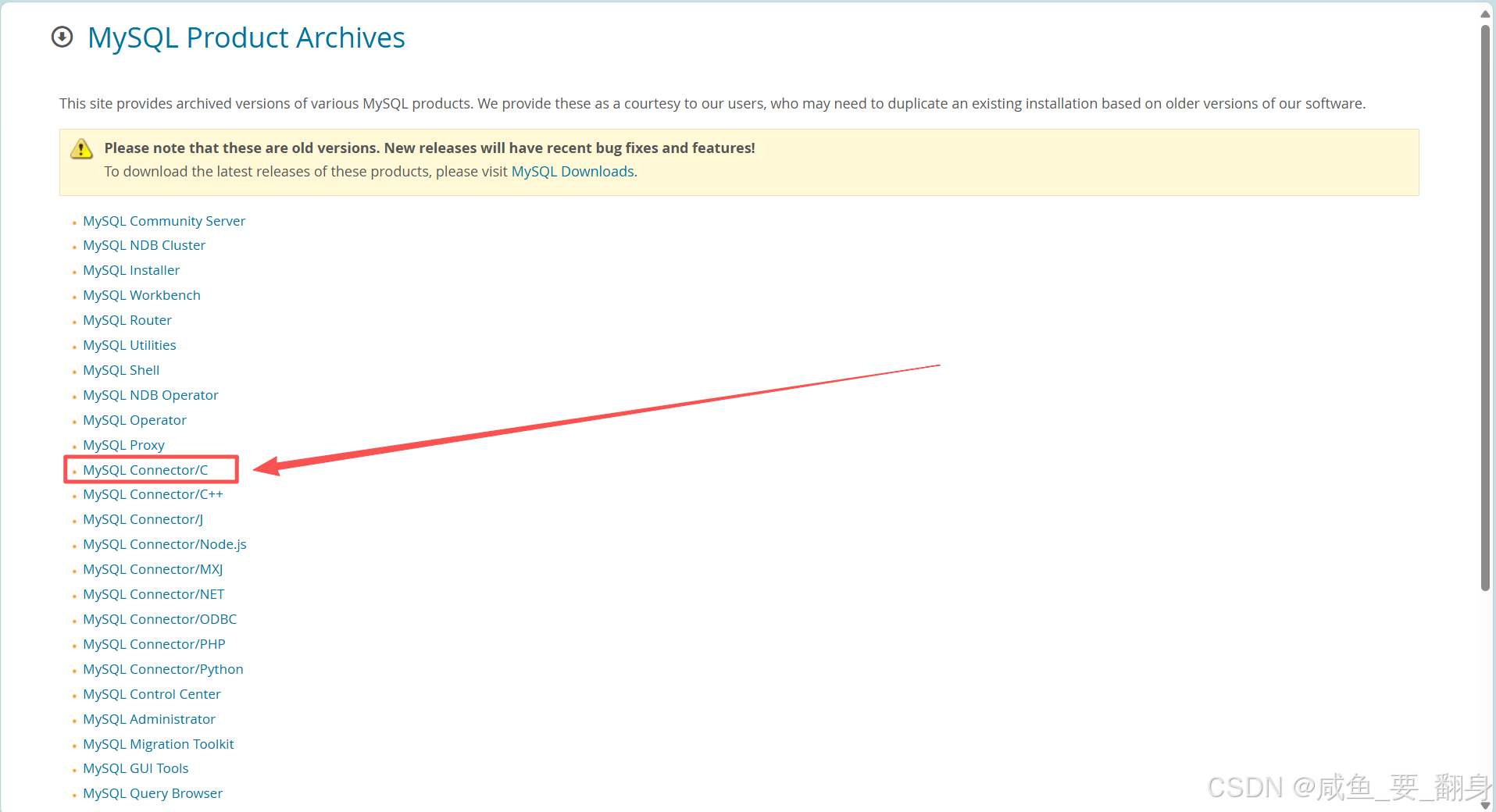This screenshot has width=1496, height=812.
Task: Select the MySQL Router link
Action: click(127, 320)
